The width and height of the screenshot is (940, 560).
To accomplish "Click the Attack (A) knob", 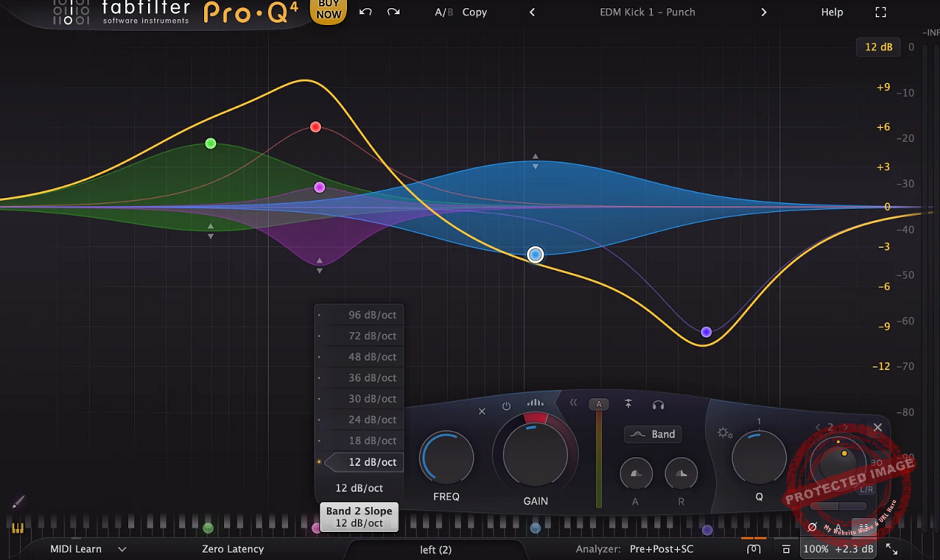I will tap(636, 474).
